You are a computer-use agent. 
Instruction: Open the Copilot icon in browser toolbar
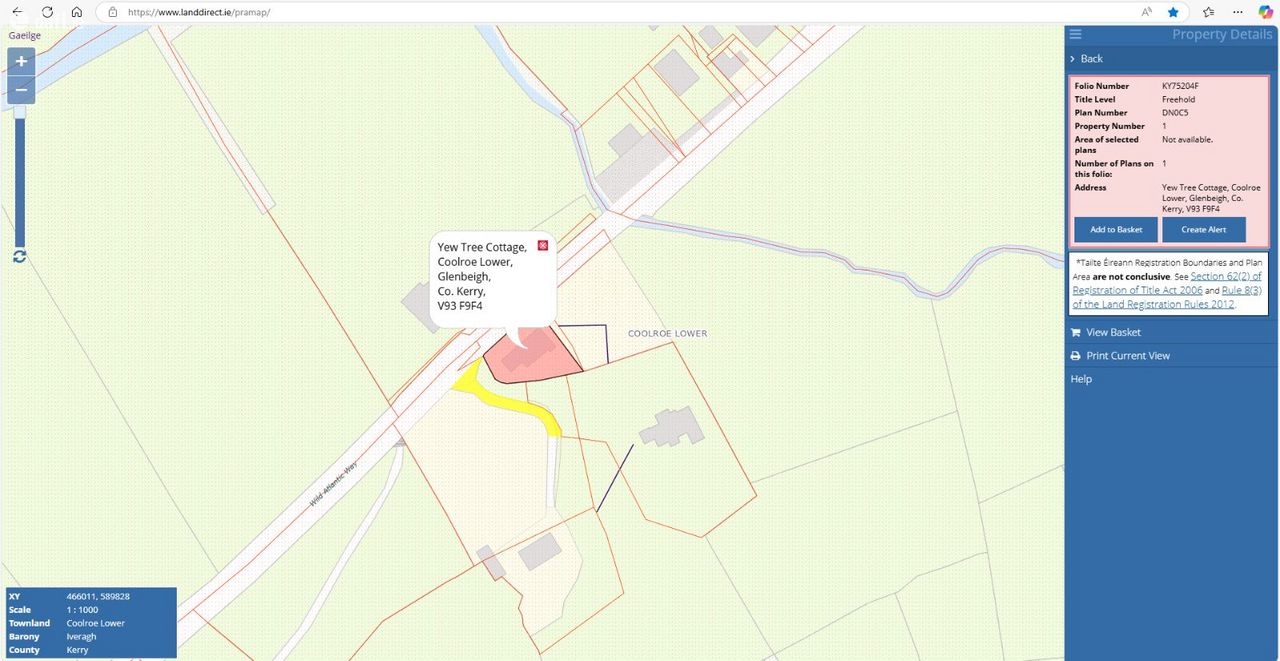pos(1265,12)
